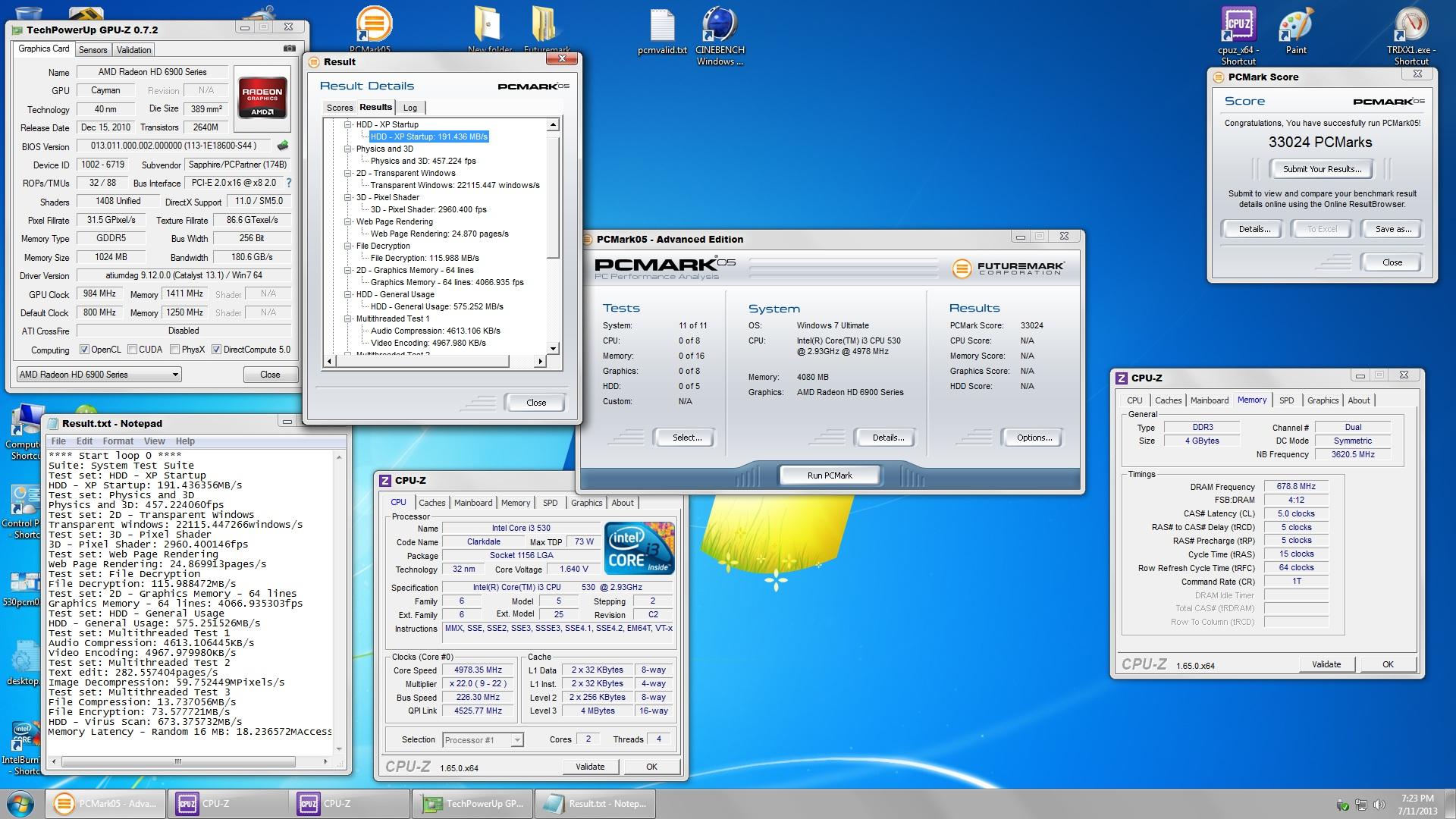Click Validate in CPU-Z CPU window
Viewport: 1456px width, 819px height.
tap(590, 767)
